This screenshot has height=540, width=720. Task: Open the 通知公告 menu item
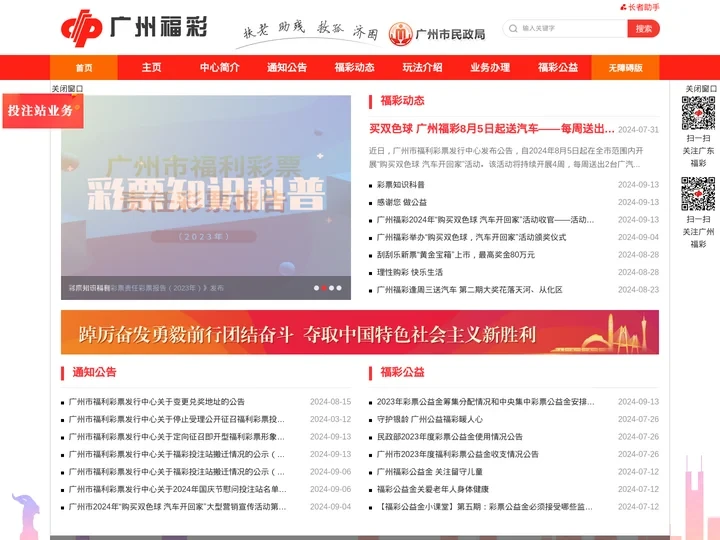(287, 68)
